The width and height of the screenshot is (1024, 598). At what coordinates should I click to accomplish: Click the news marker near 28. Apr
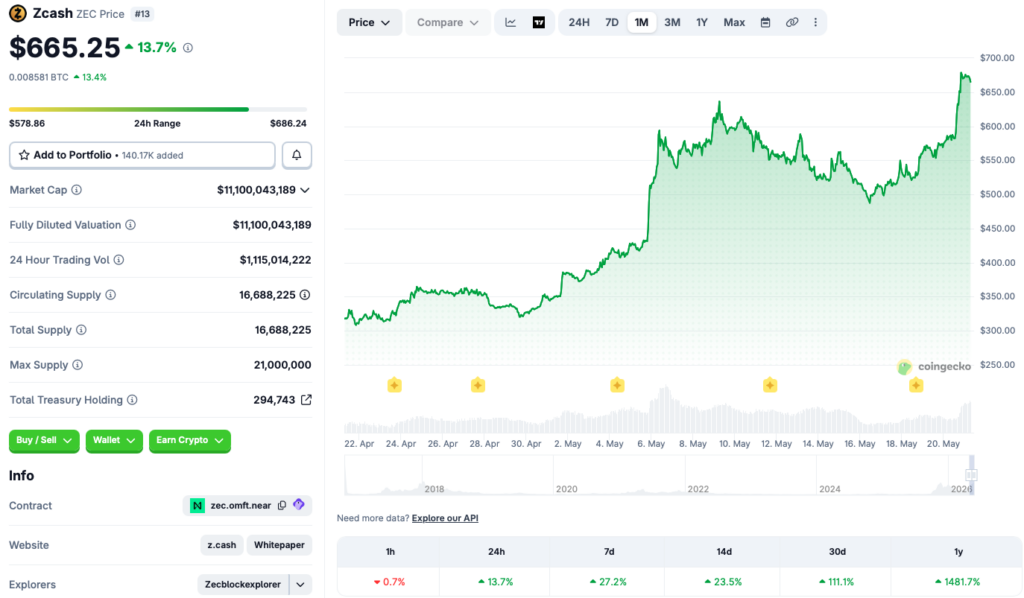click(478, 385)
